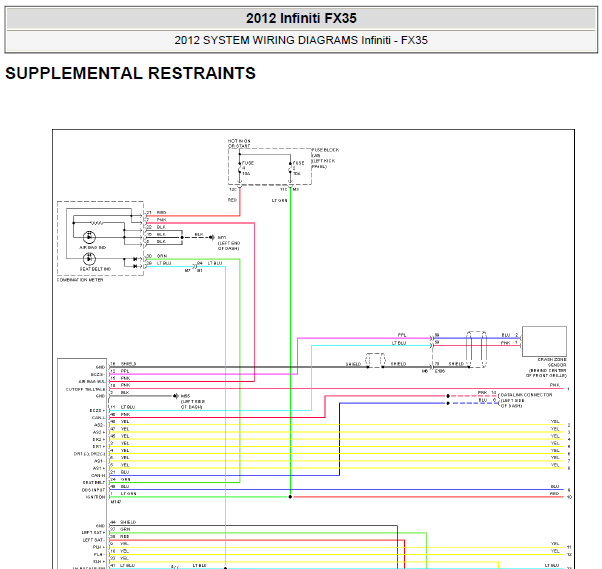
Task: Click the 'AS1+' terminal label
Action: coord(99,468)
